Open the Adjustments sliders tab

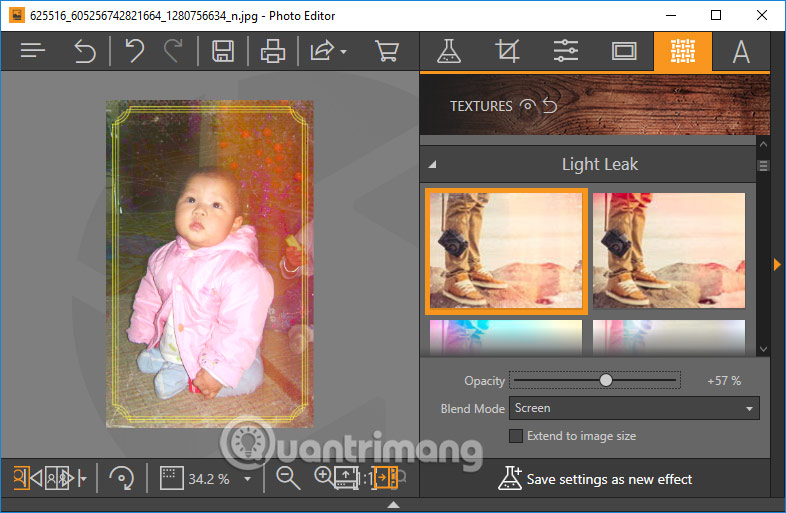click(x=565, y=51)
